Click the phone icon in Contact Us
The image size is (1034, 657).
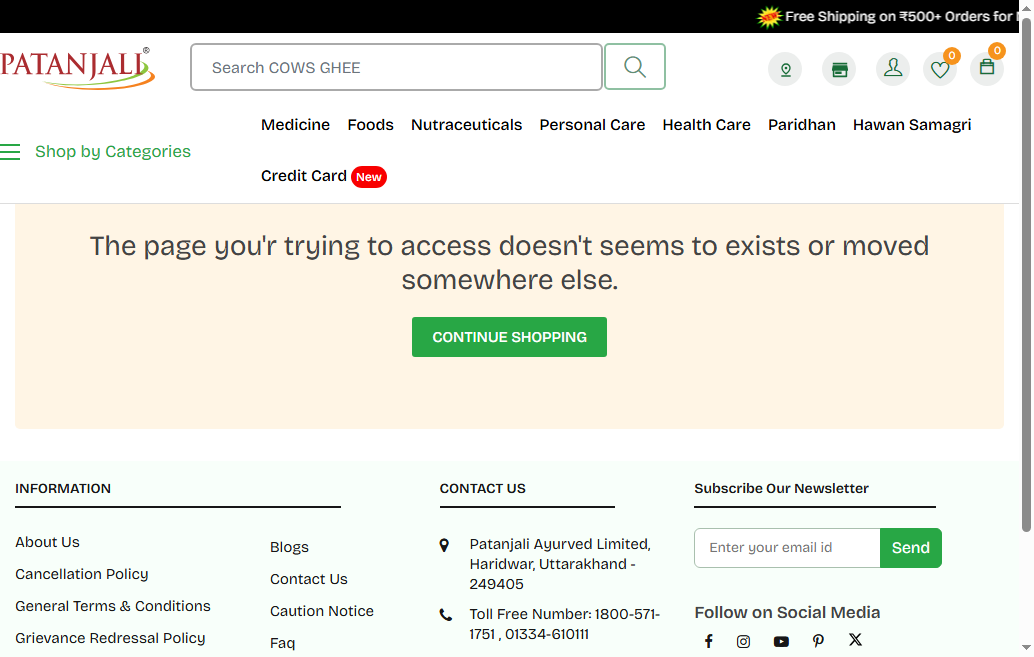tap(446, 615)
